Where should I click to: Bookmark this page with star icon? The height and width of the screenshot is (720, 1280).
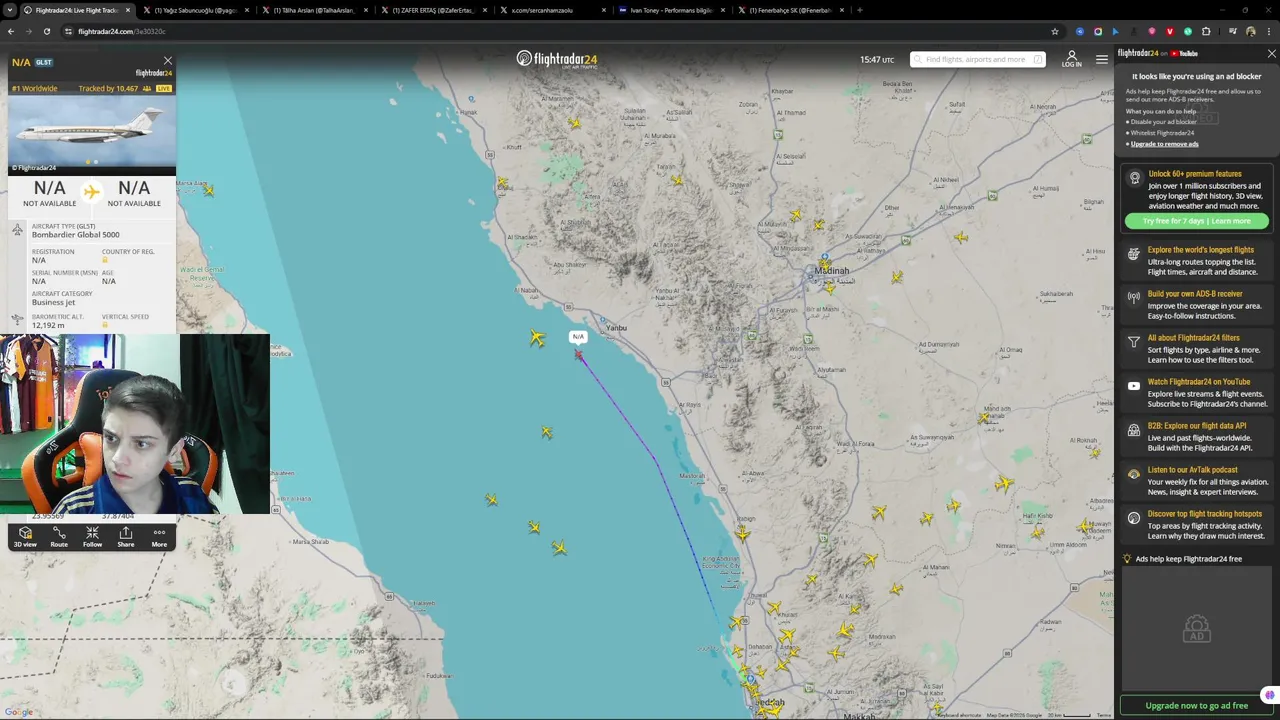(1054, 31)
